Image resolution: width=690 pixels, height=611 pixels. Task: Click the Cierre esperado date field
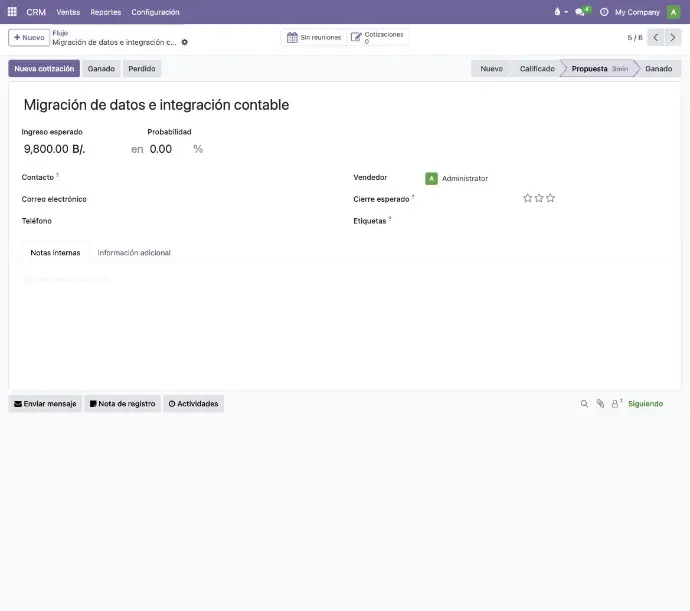point(471,199)
